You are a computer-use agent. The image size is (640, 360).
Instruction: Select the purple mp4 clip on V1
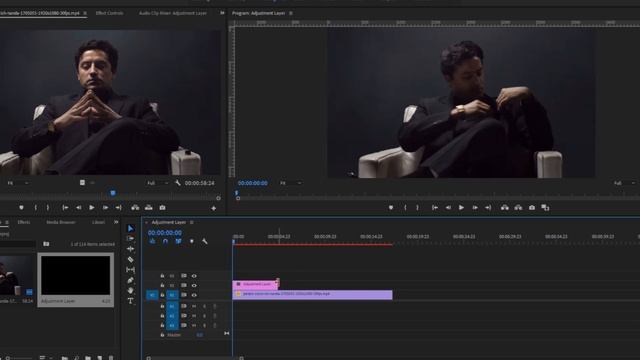[312, 294]
